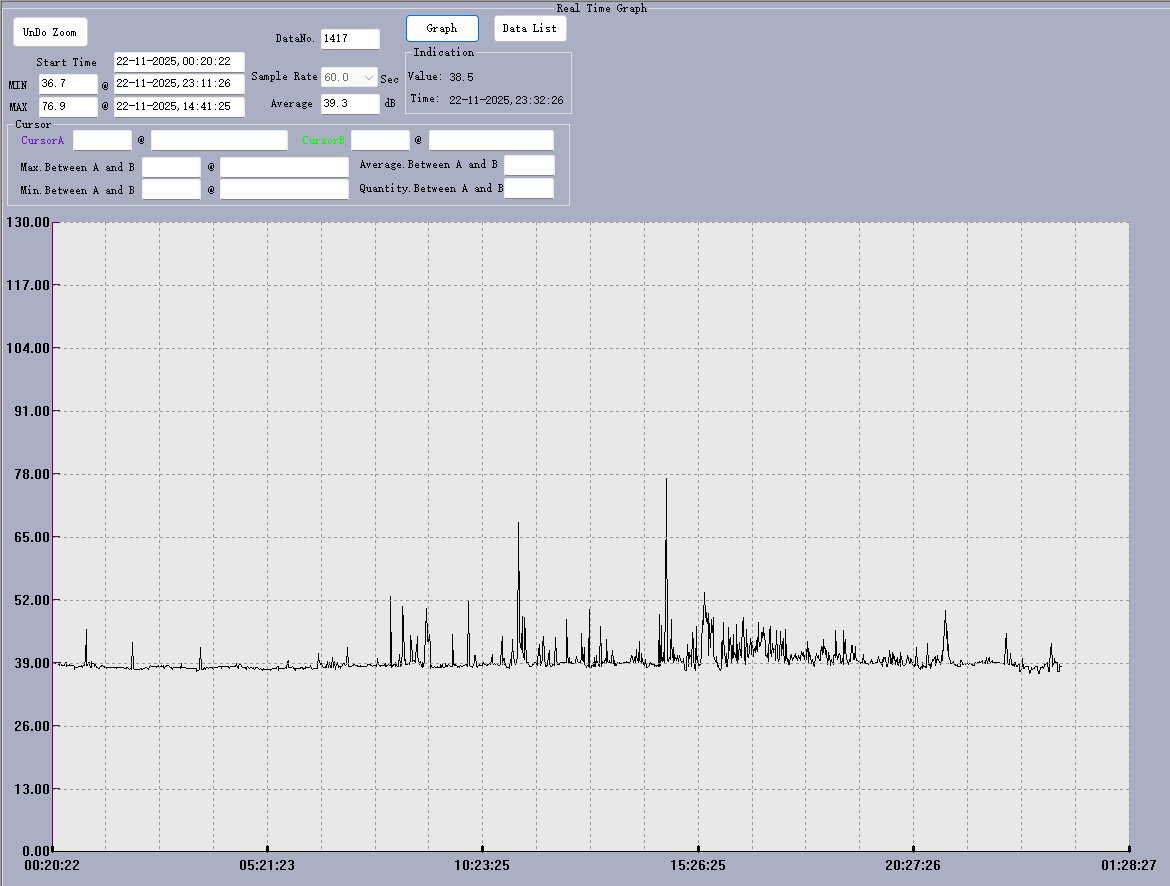Click the Max.Between A and B value field
This screenshot has width=1170, height=886.
click(x=171, y=166)
